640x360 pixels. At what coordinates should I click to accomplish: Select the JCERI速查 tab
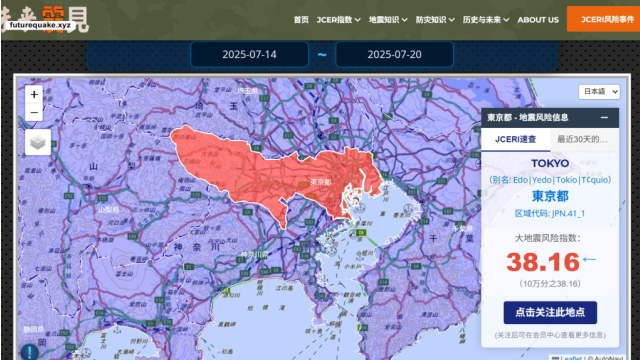pos(516,140)
